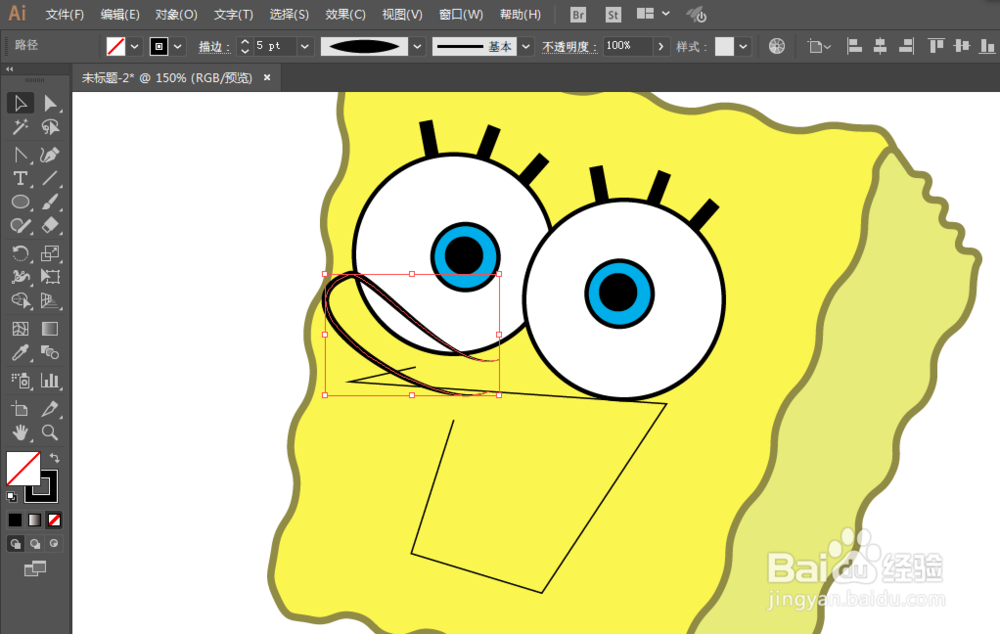Select the Slice tool
Viewport: 1000px width, 634px height.
tap(50, 409)
